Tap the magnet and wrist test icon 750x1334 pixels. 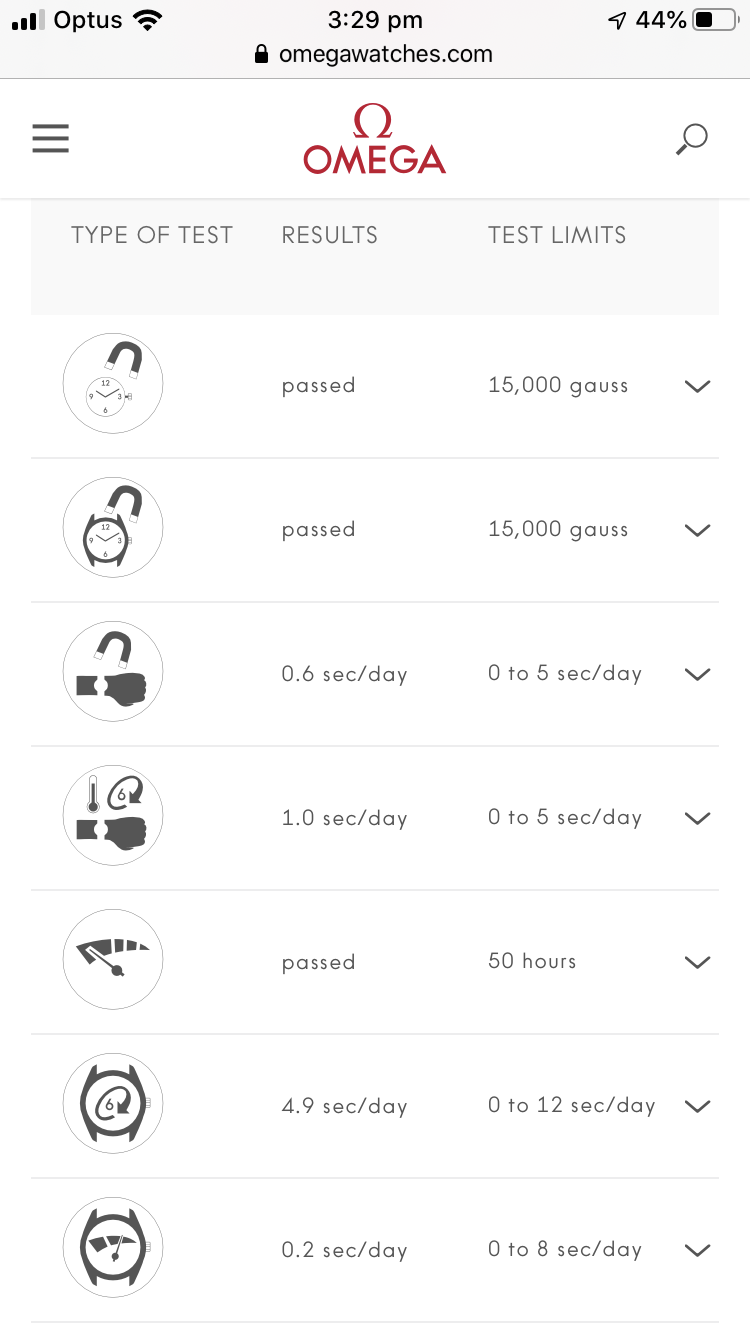click(113, 672)
